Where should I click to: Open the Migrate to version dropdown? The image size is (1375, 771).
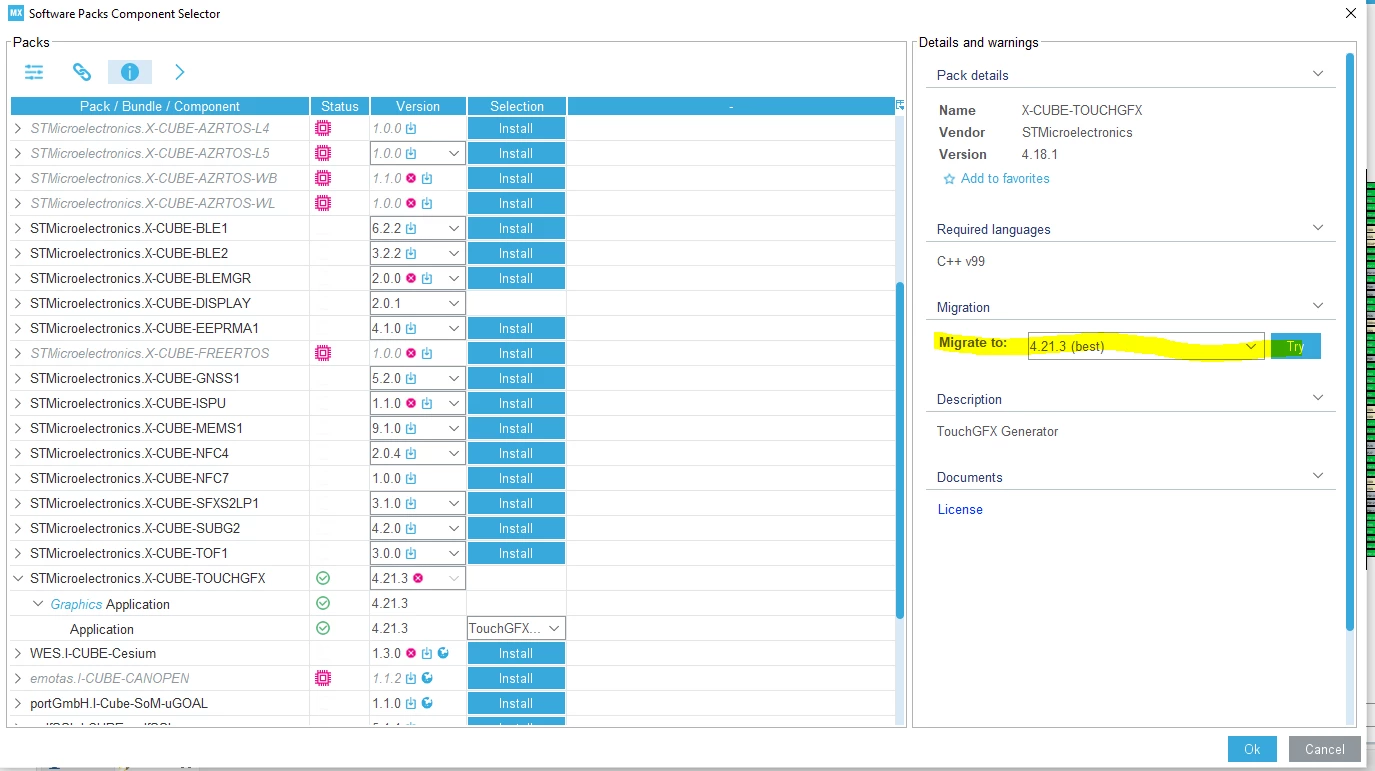[1146, 346]
